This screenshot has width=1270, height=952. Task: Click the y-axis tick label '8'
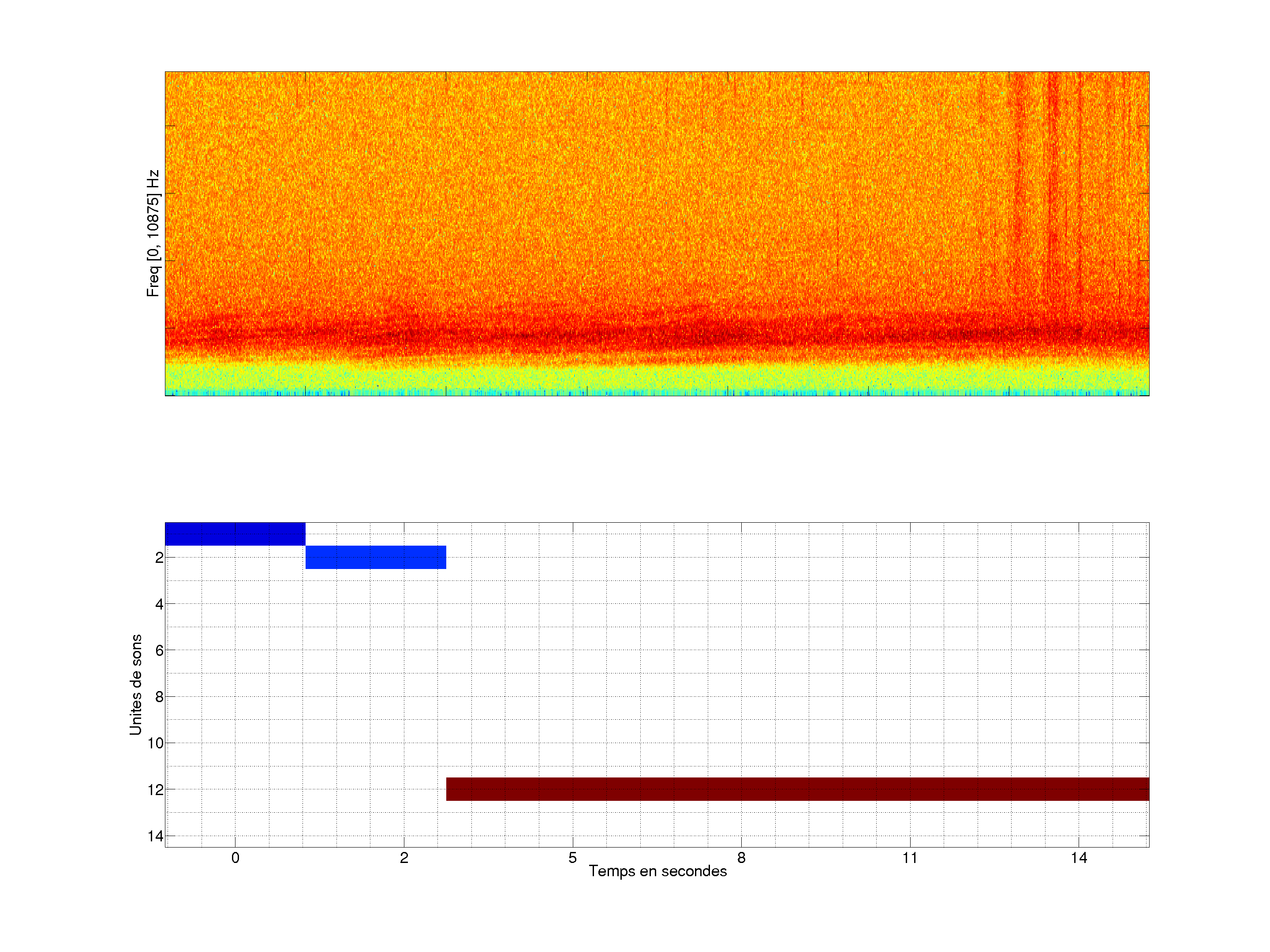point(159,697)
